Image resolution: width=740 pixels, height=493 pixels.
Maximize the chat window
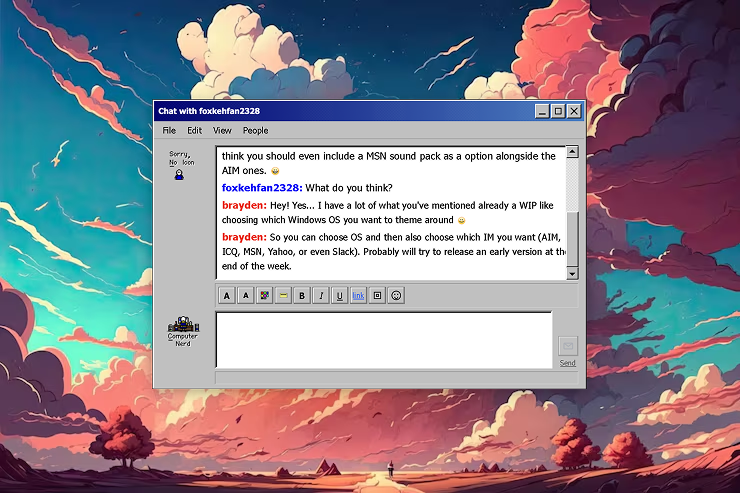[558, 111]
